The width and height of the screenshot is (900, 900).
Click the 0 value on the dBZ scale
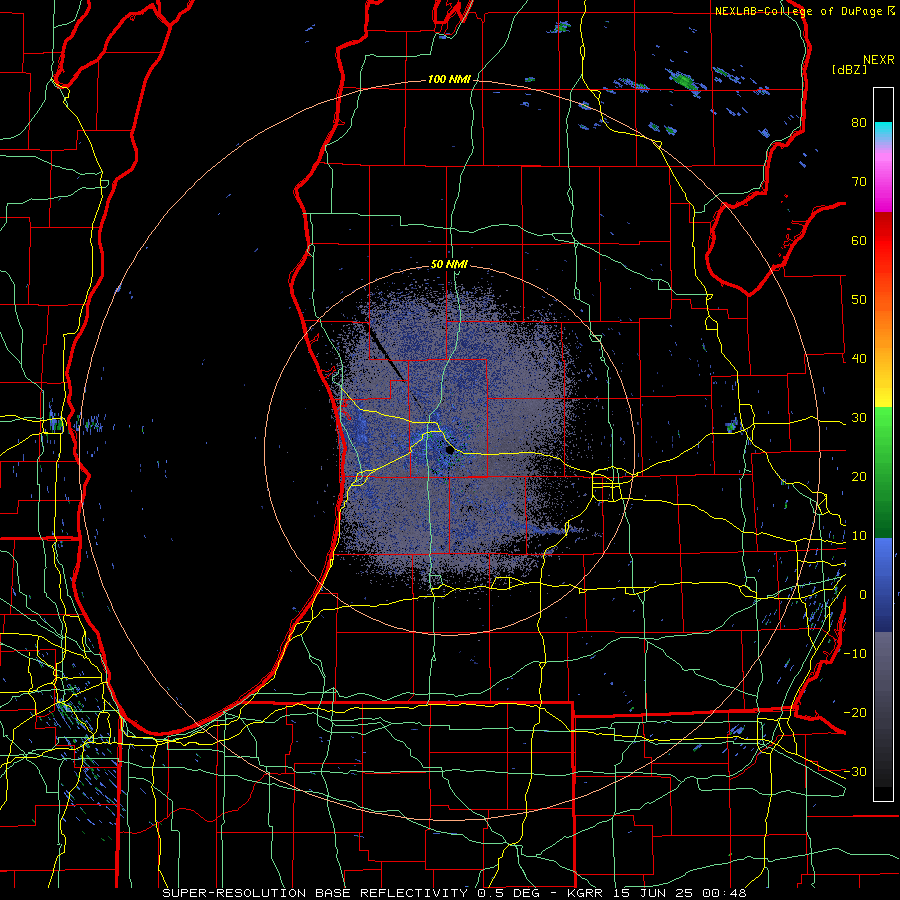(x=863, y=595)
